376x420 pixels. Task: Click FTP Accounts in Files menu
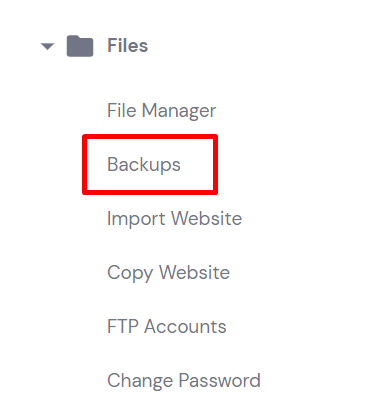coord(167,326)
